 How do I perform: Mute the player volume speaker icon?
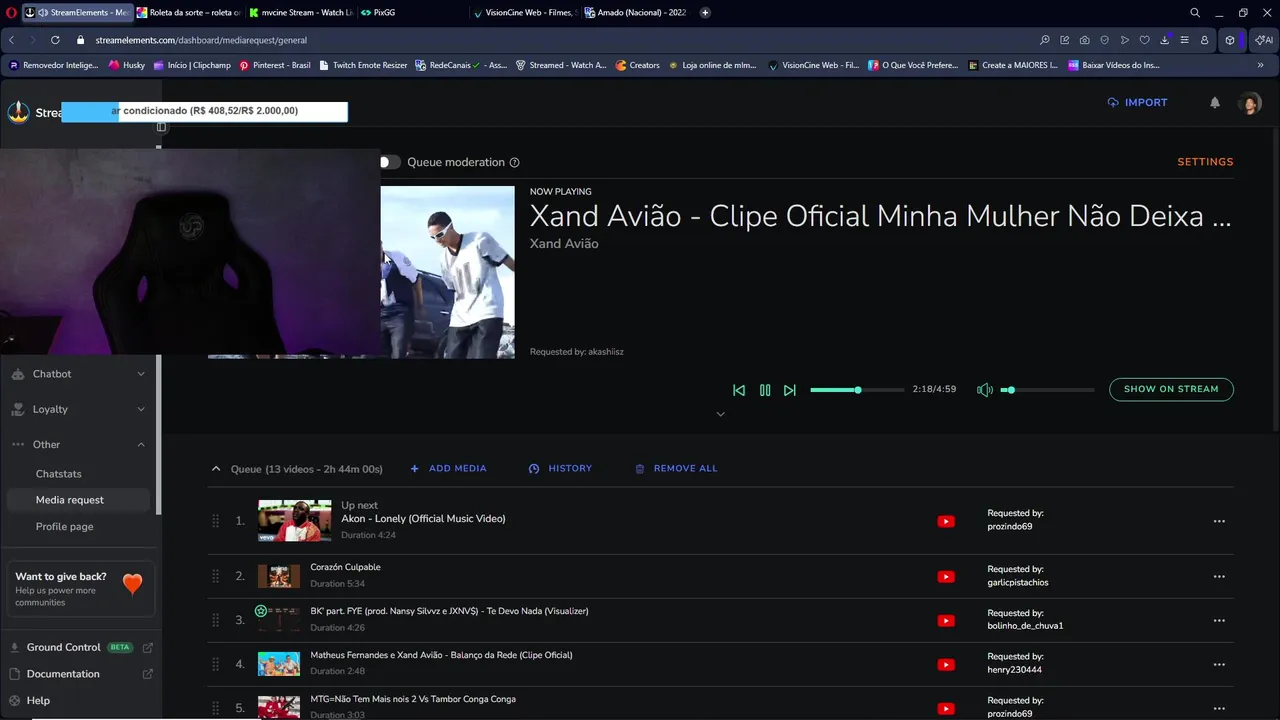click(985, 390)
